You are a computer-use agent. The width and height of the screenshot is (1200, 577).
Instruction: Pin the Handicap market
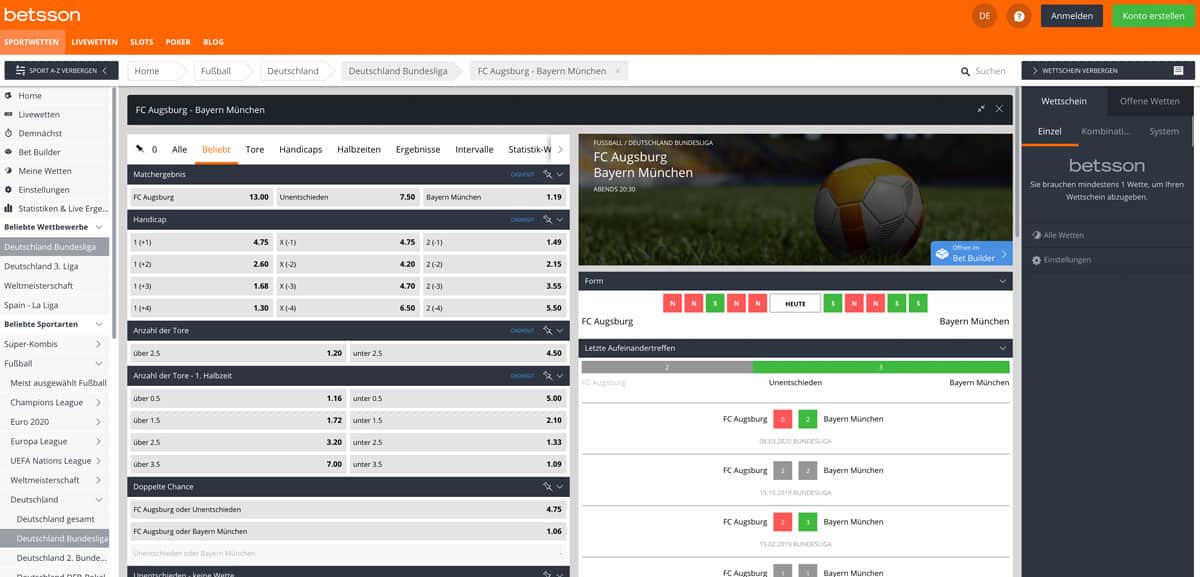pyautogui.click(x=547, y=219)
